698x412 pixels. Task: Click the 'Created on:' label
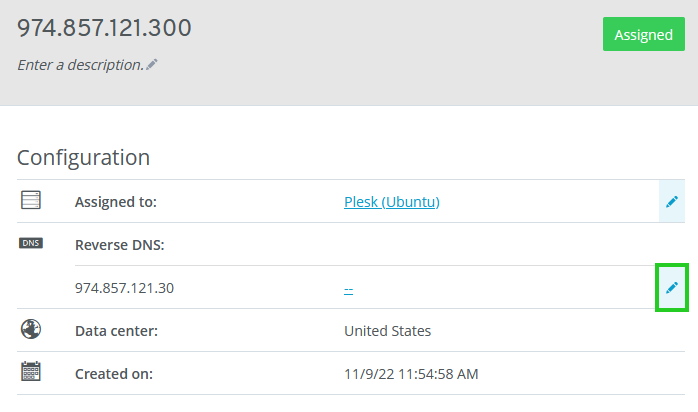pos(114,374)
